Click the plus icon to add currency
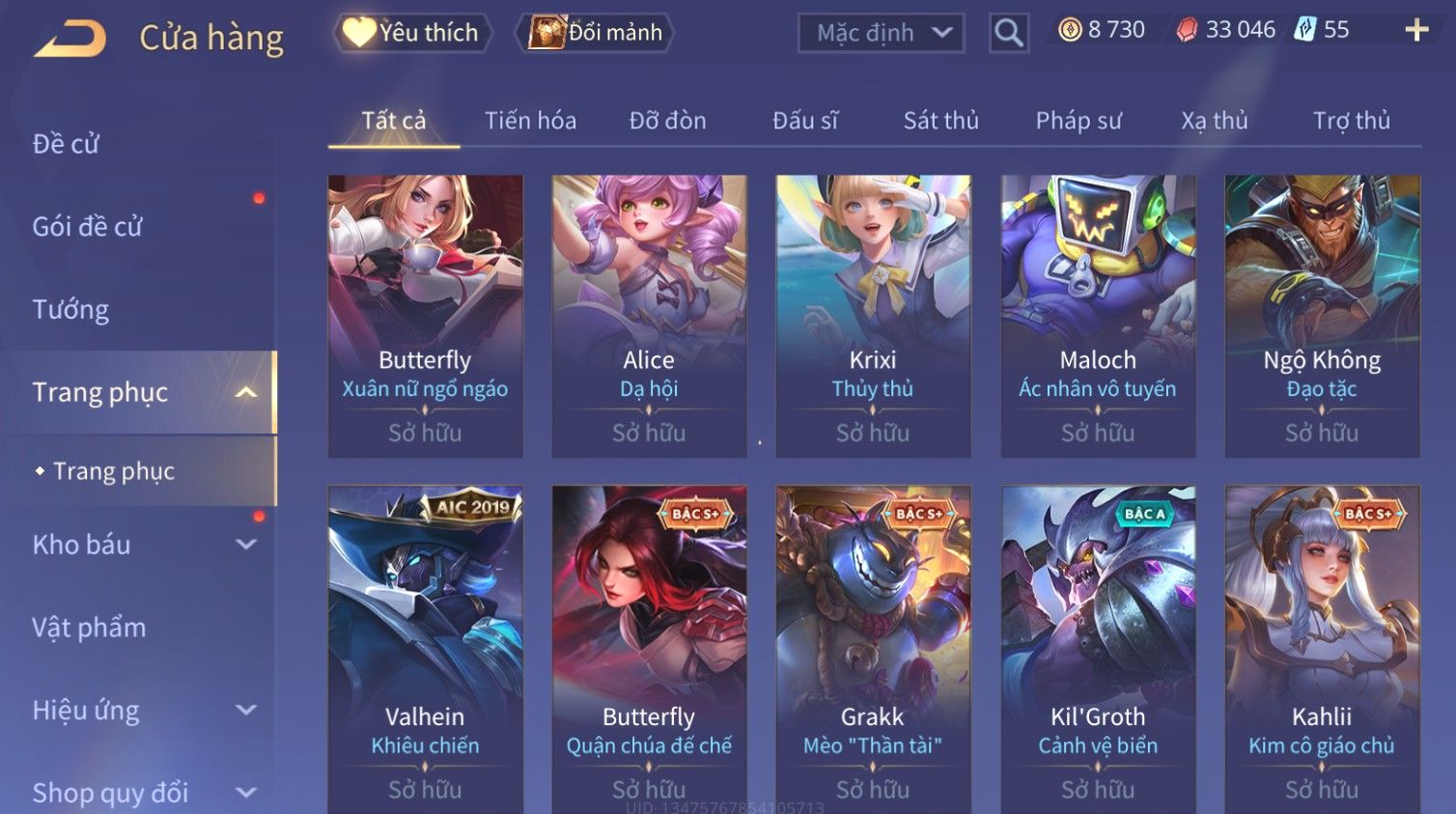The height and width of the screenshot is (814, 1456). 1416,31
